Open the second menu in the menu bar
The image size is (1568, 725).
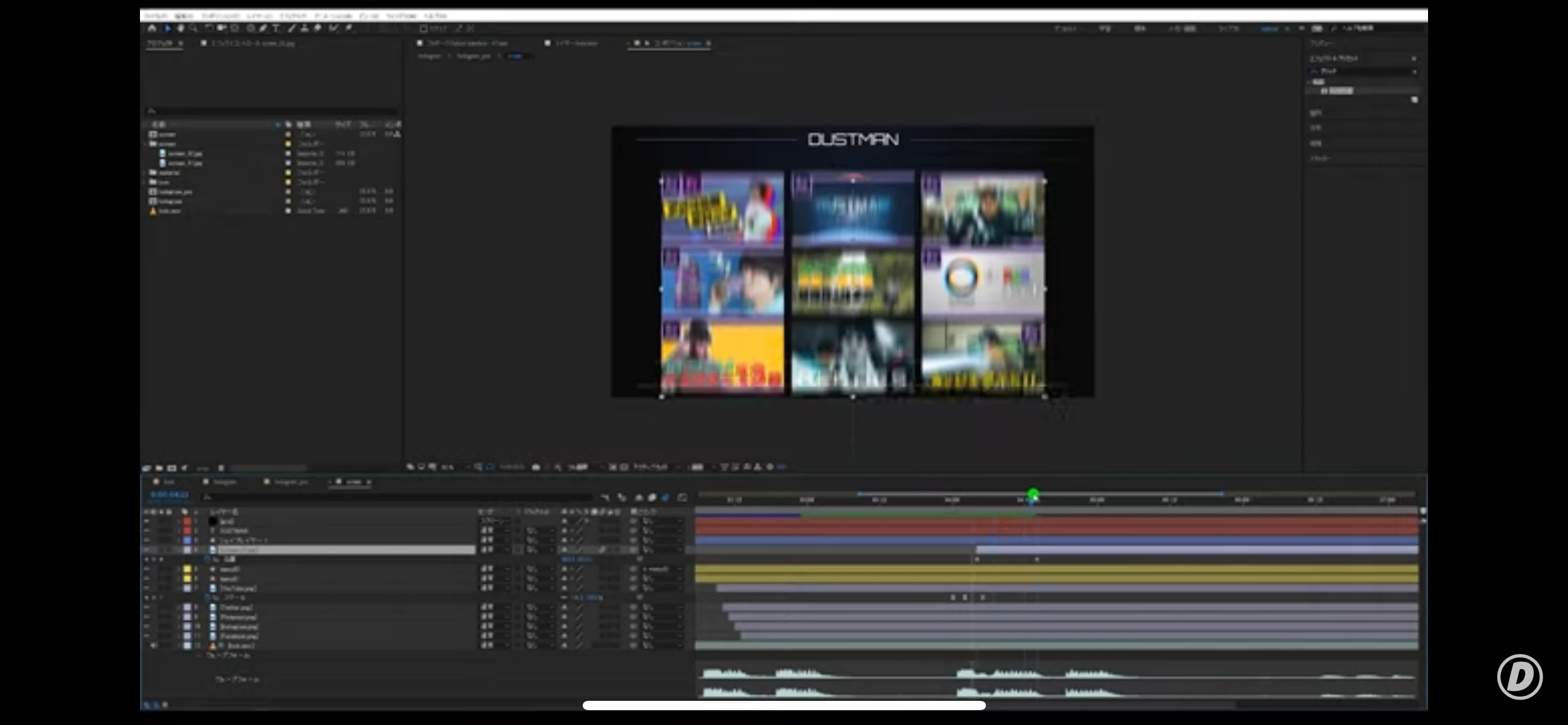[184, 15]
